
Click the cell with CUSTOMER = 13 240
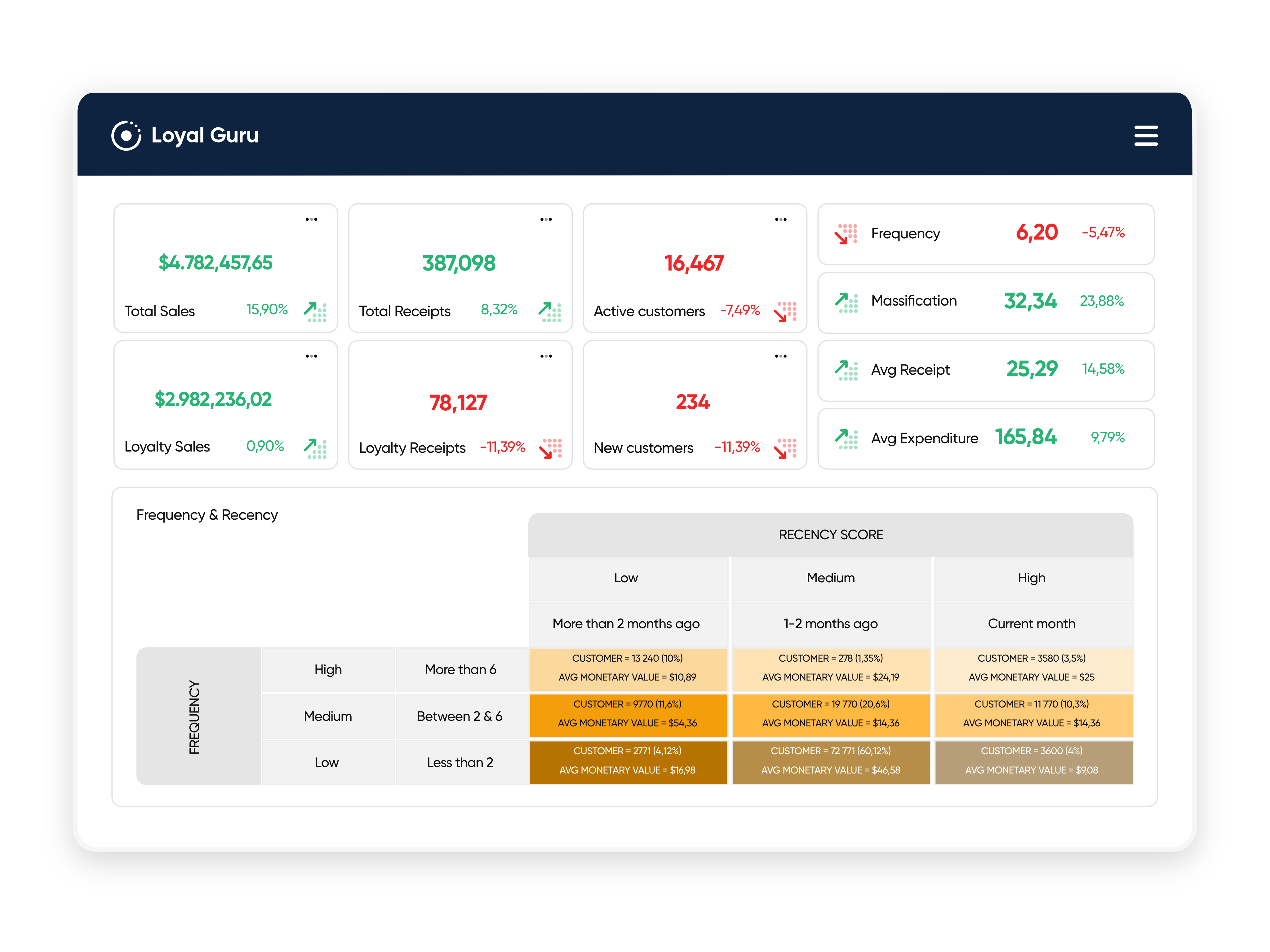[628, 668]
